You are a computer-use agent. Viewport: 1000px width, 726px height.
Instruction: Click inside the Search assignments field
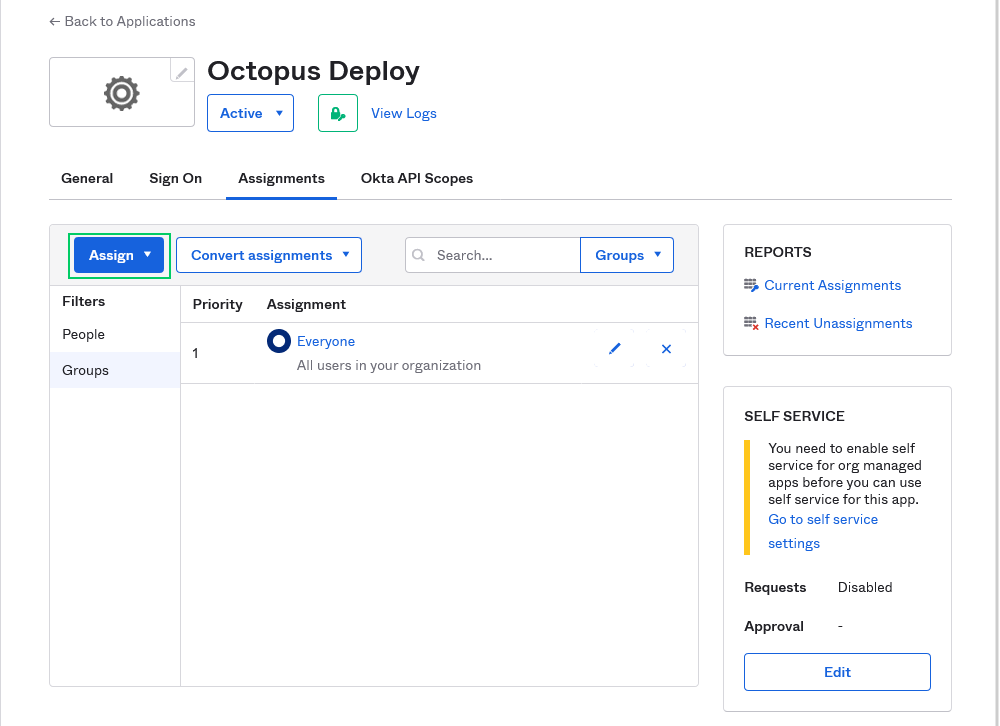point(504,255)
